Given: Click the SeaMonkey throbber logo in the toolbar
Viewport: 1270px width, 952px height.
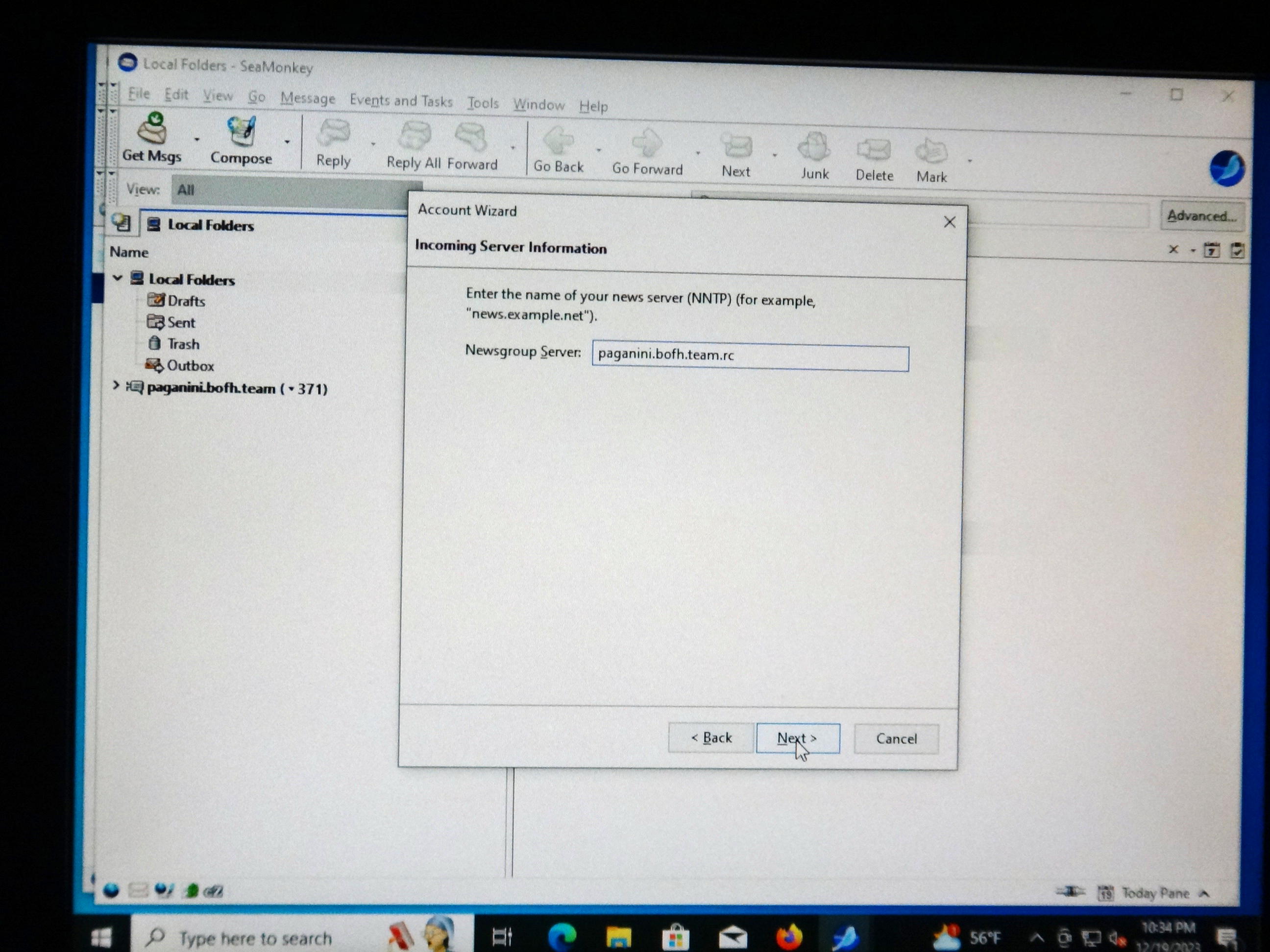Looking at the screenshot, I should pyautogui.click(x=1227, y=169).
